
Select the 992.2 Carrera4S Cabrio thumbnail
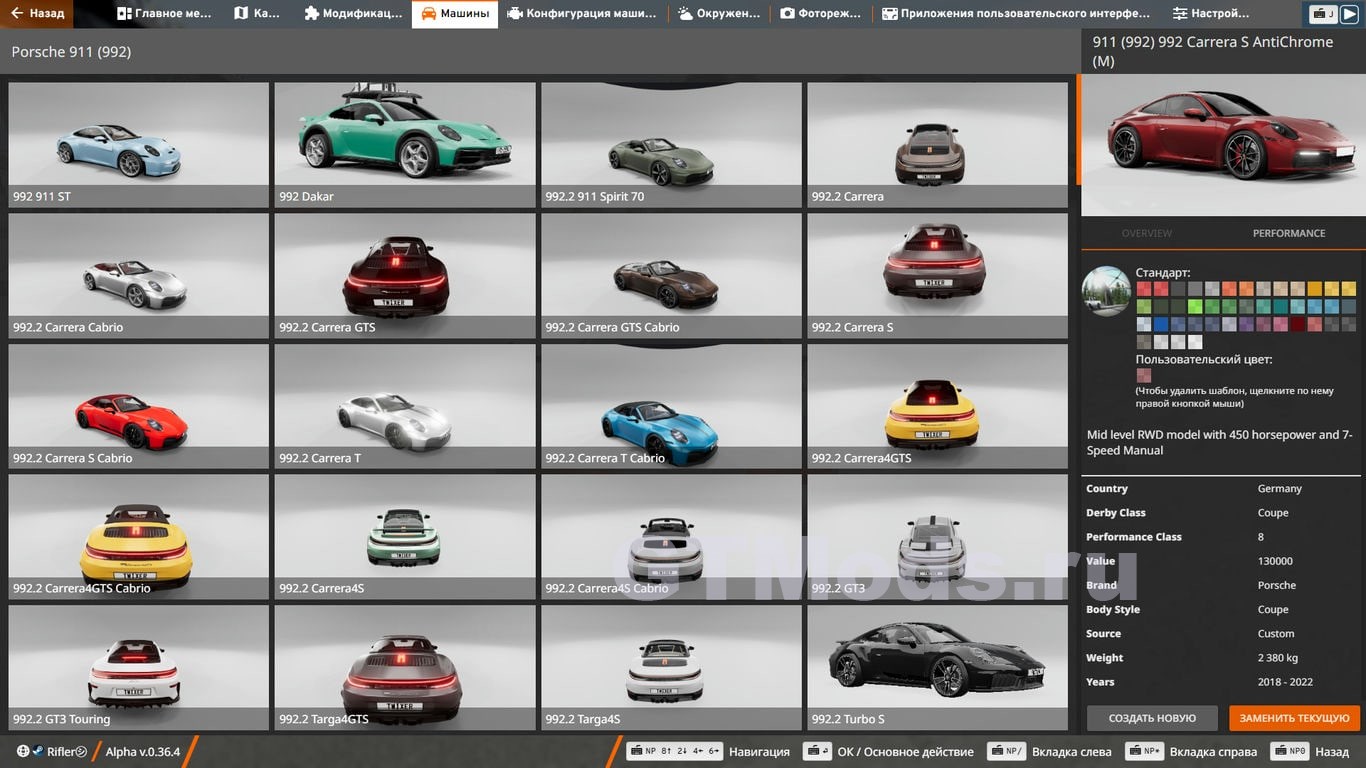(671, 537)
